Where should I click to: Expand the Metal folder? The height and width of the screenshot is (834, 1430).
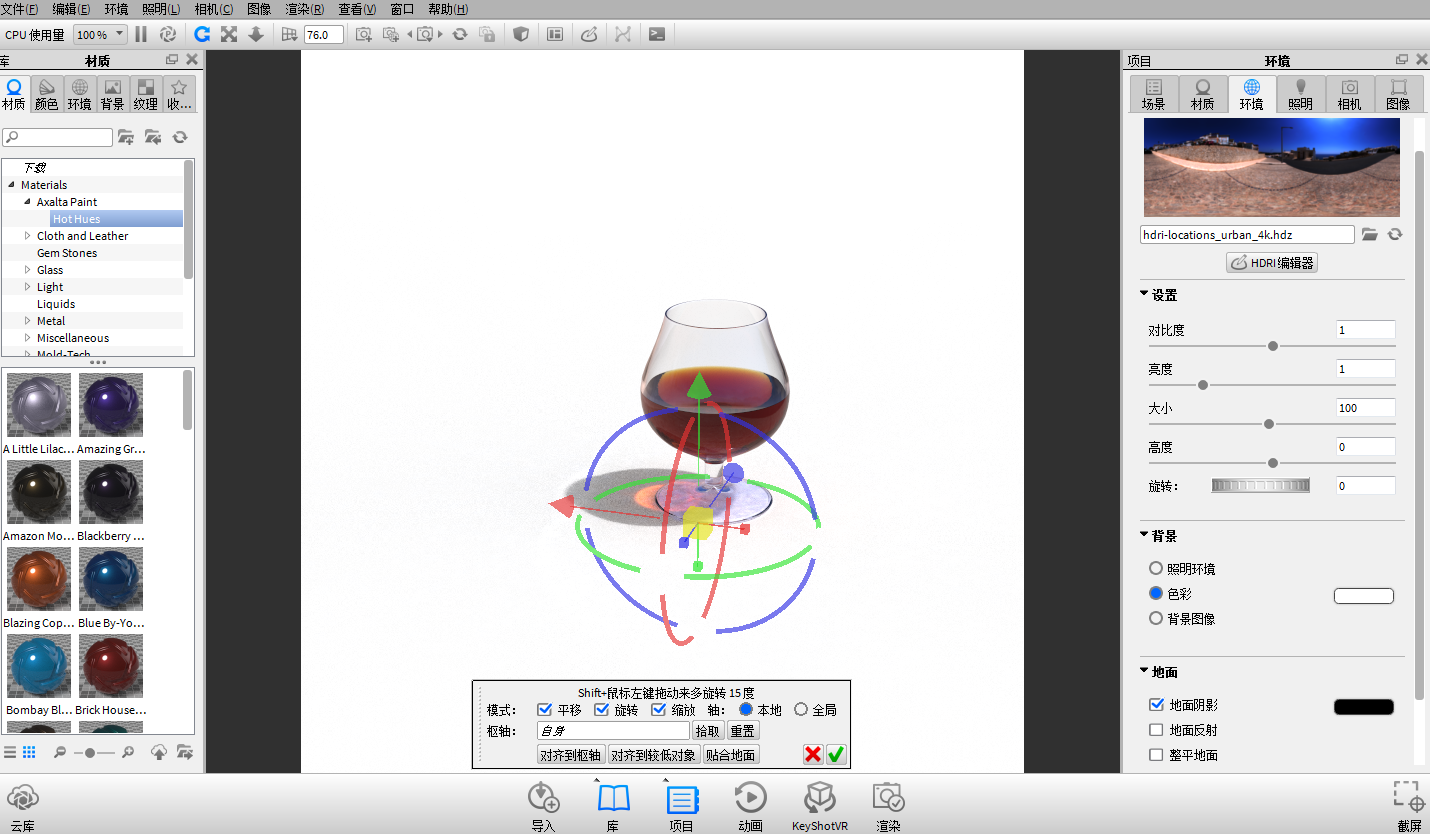pyautogui.click(x=28, y=321)
